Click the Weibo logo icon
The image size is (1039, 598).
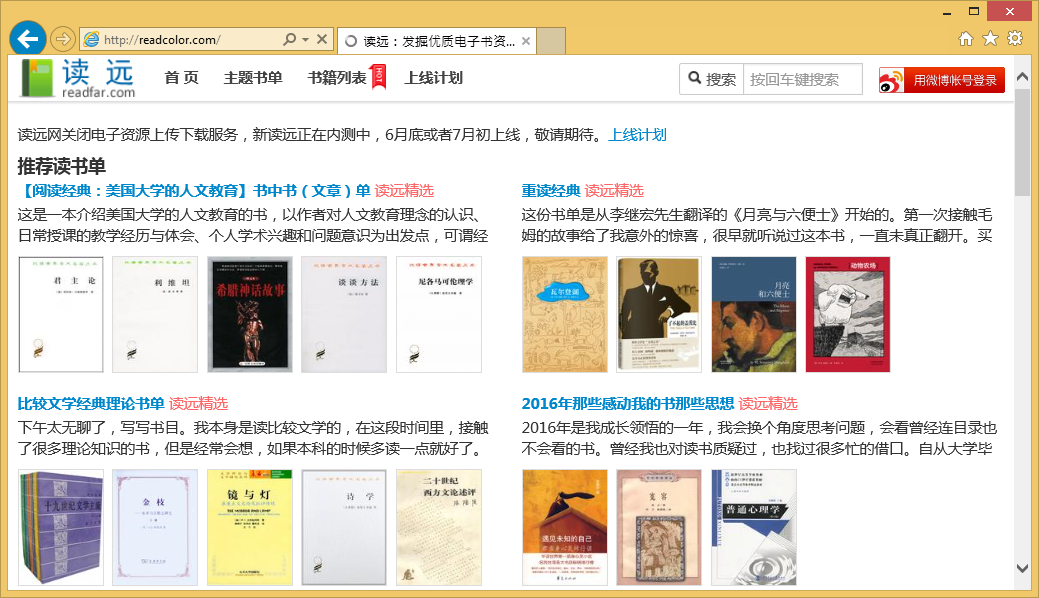click(891, 80)
